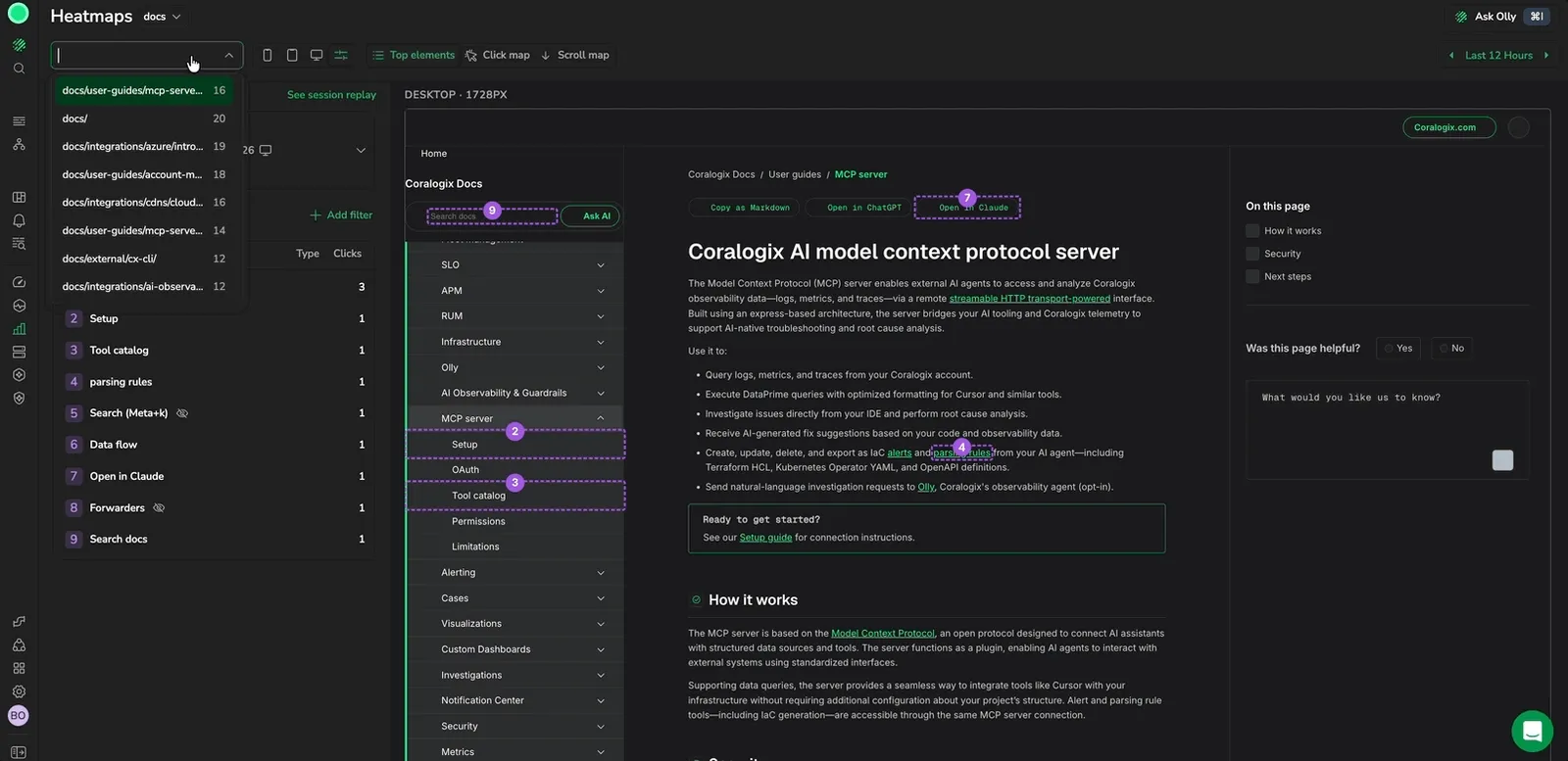
Task: Select the mobile phone device view icon
Action: (x=268, y=55)
